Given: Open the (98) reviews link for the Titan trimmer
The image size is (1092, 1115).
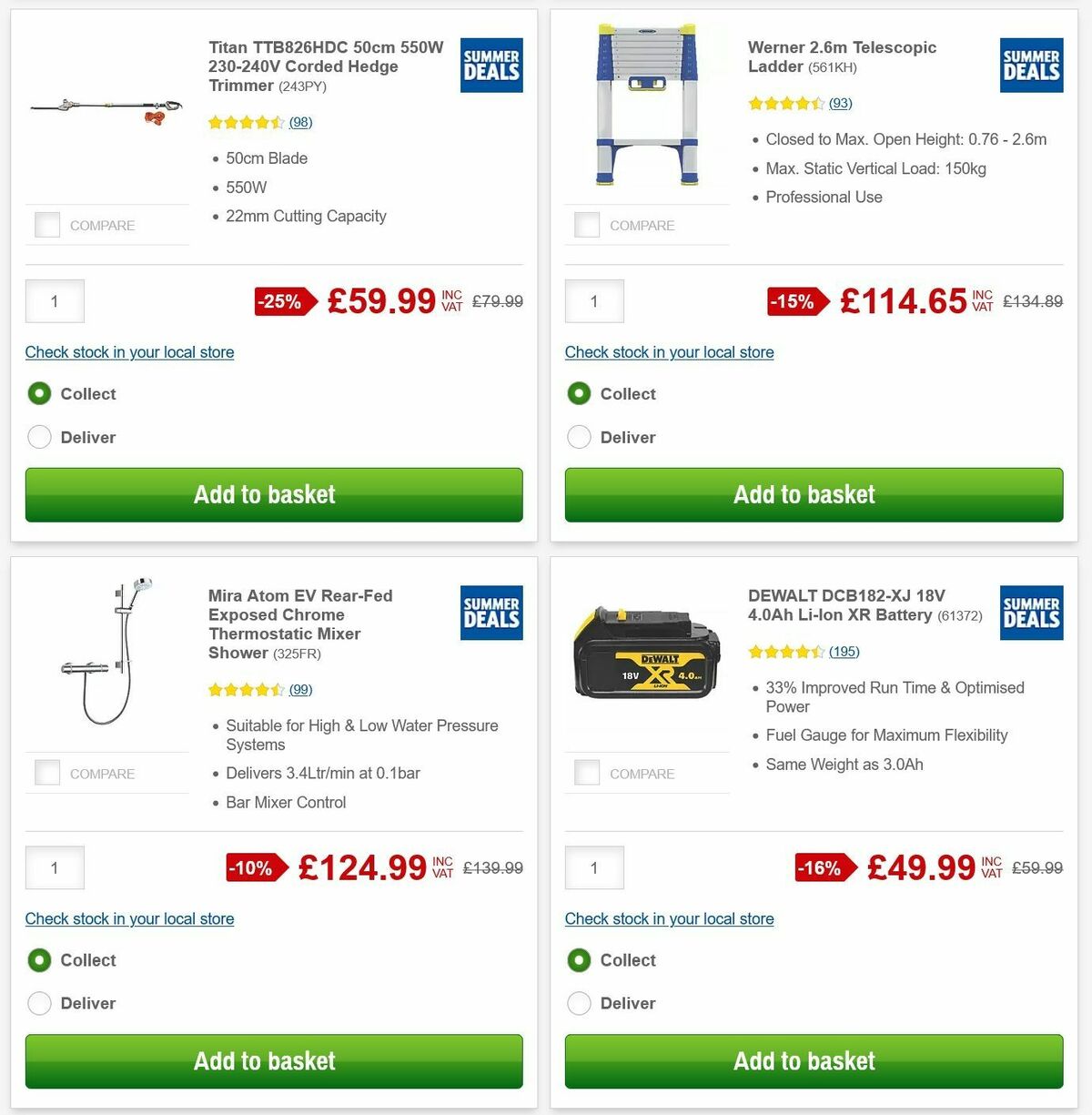Looking at the screenshot, I should pyautogui.click(x=300, y=122).
